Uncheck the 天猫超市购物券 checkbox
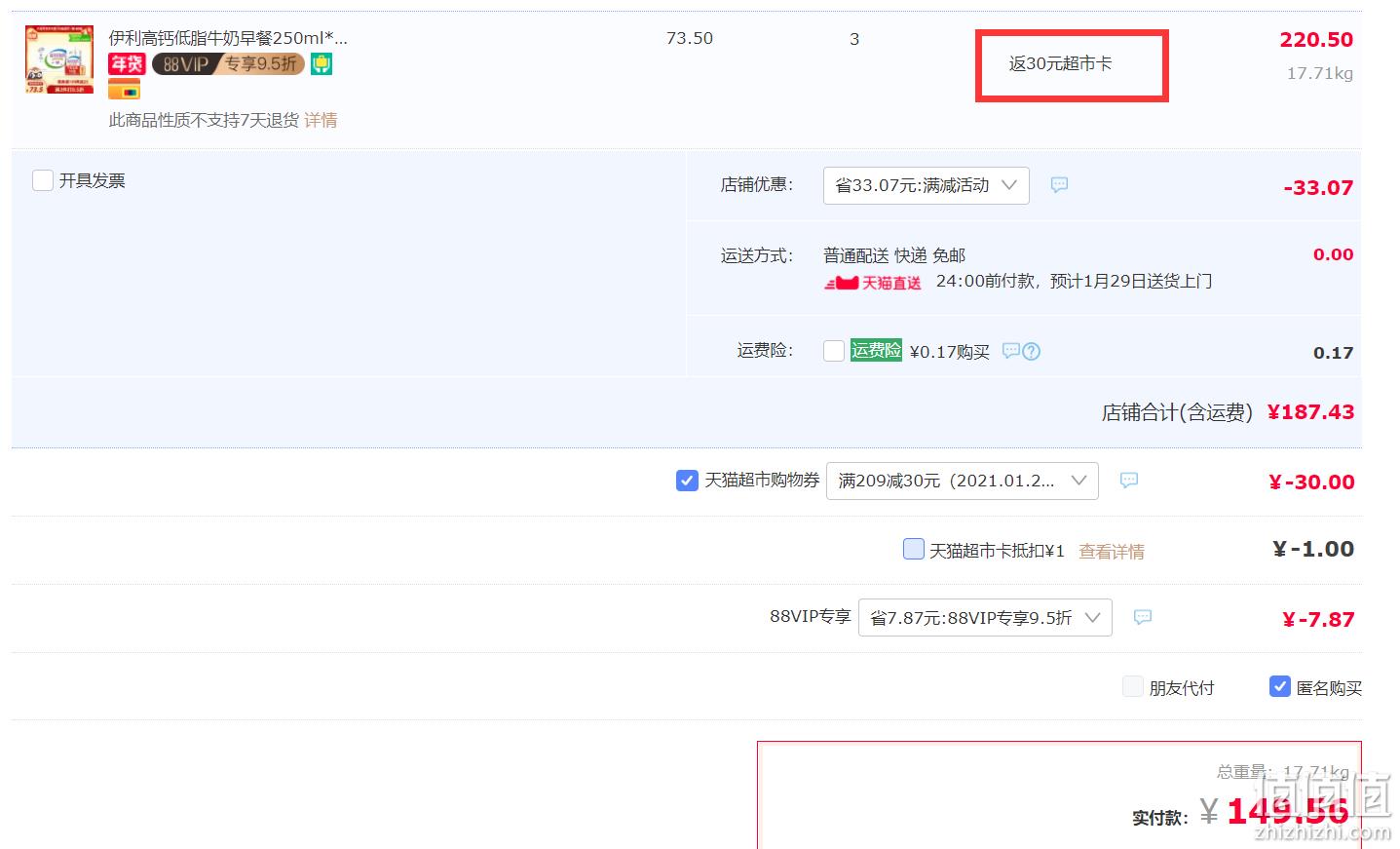The width and height of the screenshot is (1400, 849). click(x=687, y=481)
